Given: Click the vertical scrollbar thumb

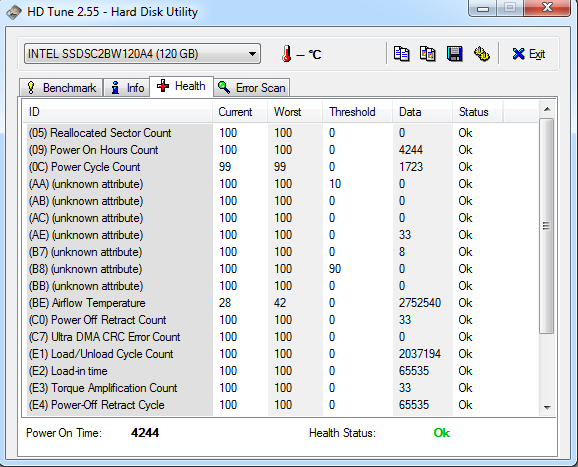Looking at the screenshot, I should click(x=547, y=226).
